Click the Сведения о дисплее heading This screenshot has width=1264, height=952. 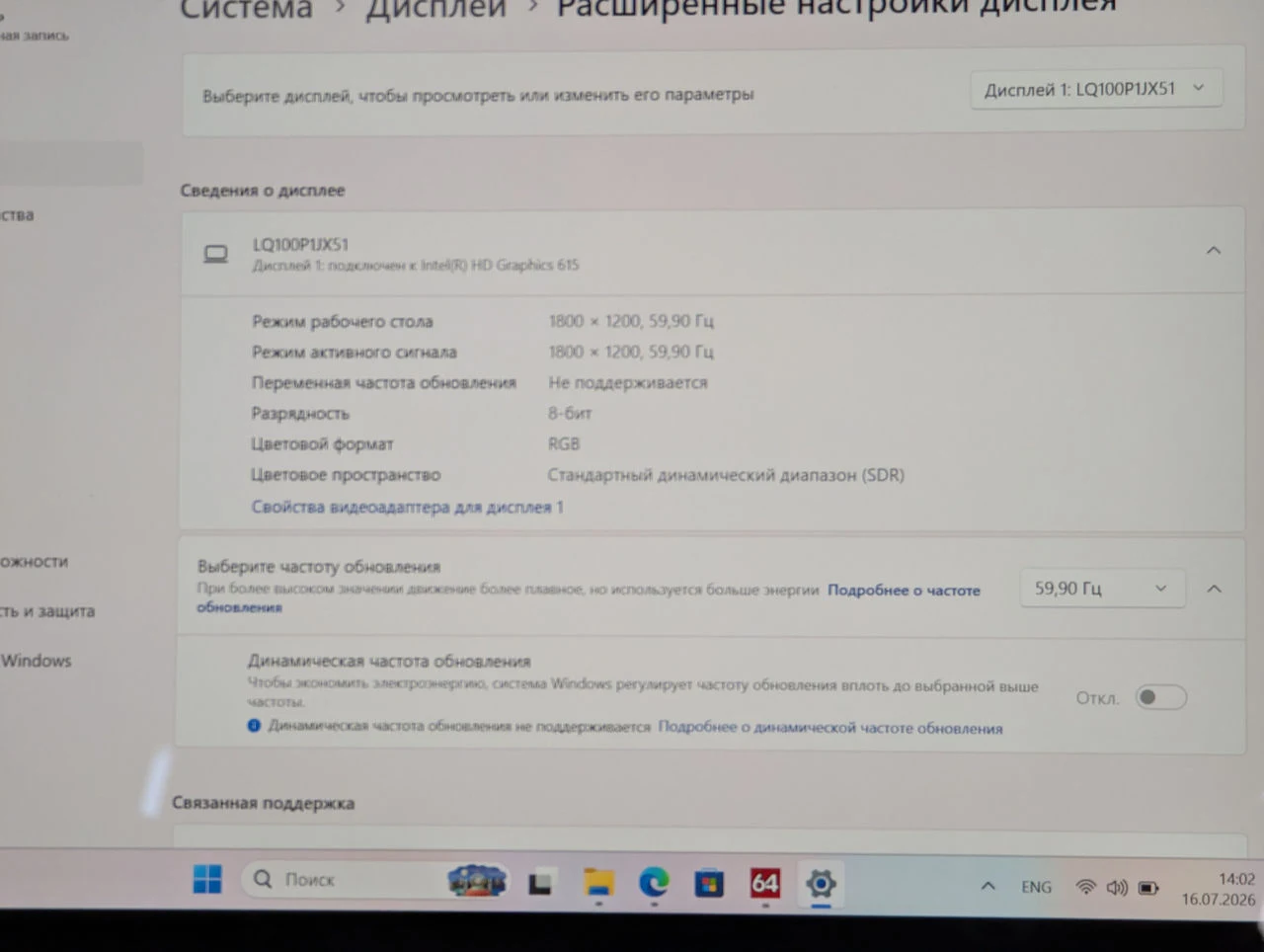pos(263,190)
